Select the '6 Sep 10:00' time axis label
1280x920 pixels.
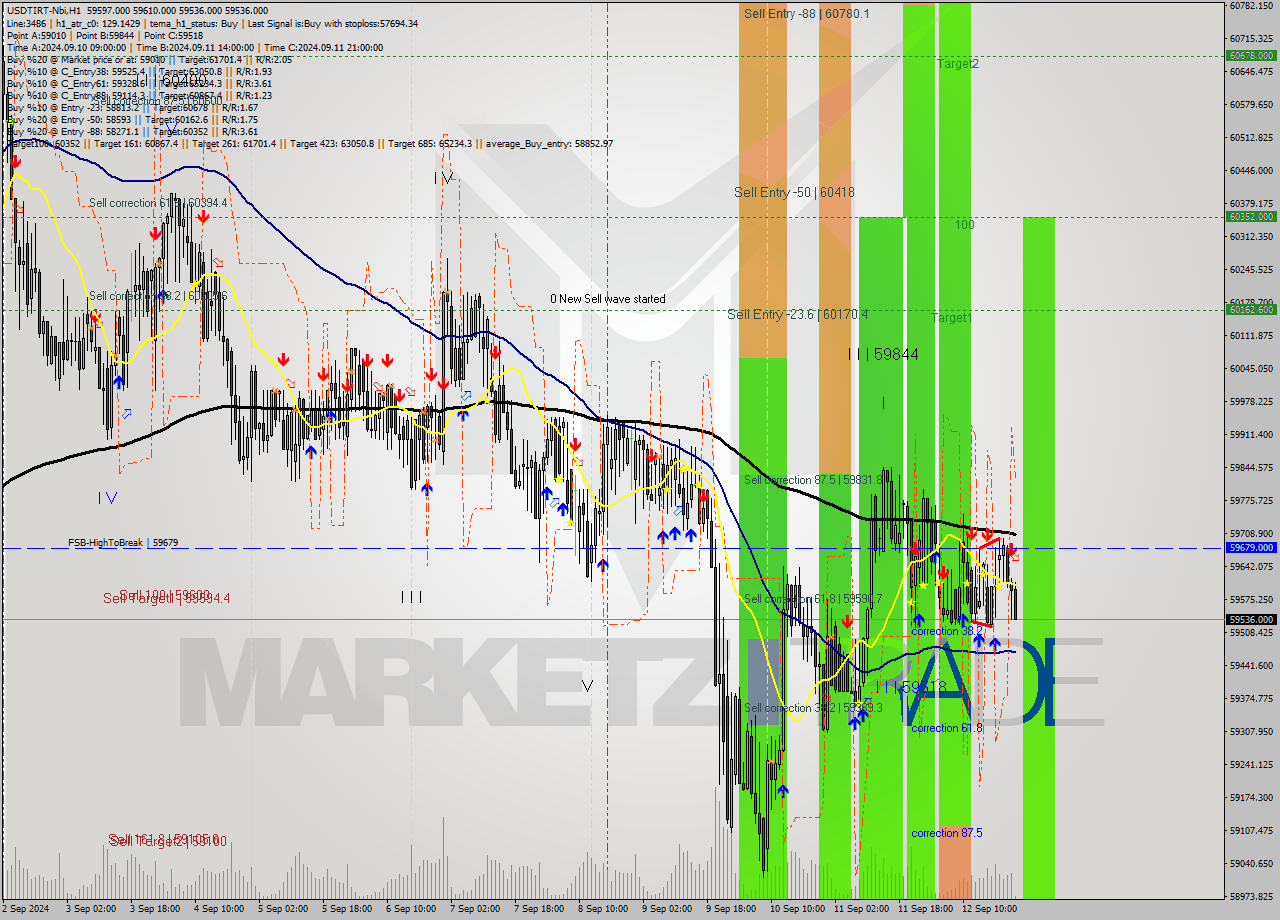click(410, 909)
